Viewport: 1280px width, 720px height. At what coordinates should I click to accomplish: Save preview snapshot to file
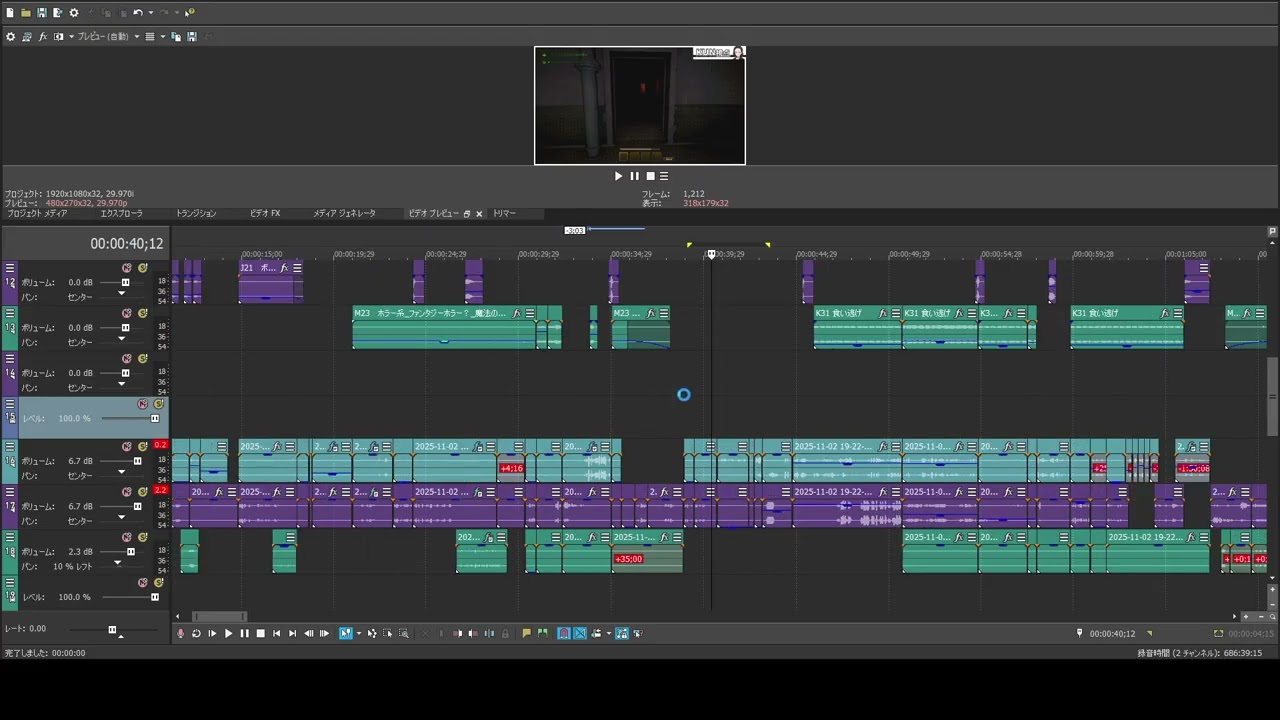[192, 37]
